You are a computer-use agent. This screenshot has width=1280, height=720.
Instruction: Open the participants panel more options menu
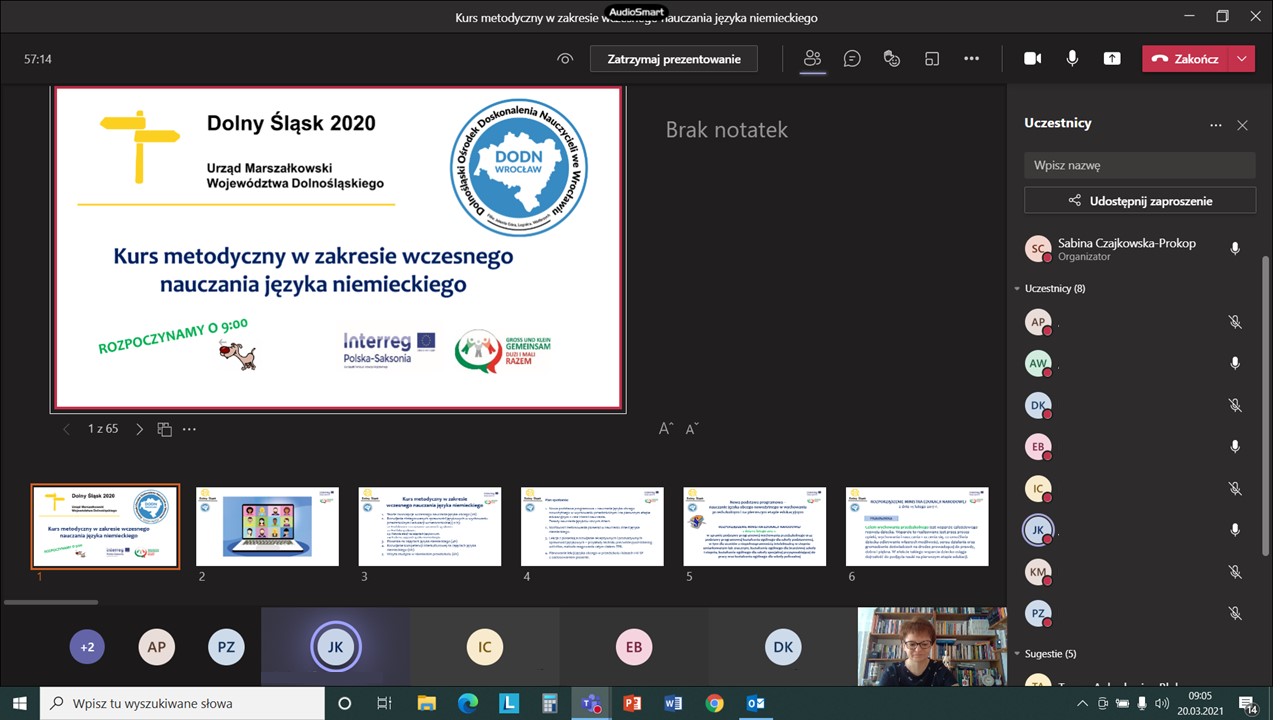coord(1215,125)
